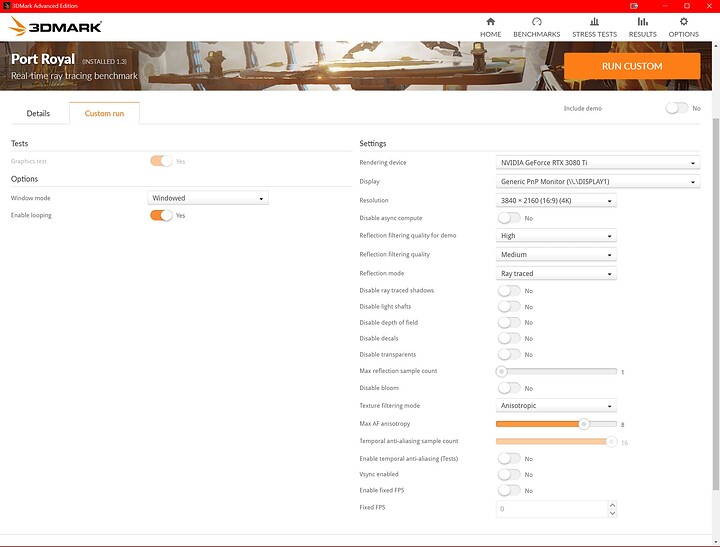Click the scrollbar up arrow
This screenshot has height=547, width=720.
point(716,46)
